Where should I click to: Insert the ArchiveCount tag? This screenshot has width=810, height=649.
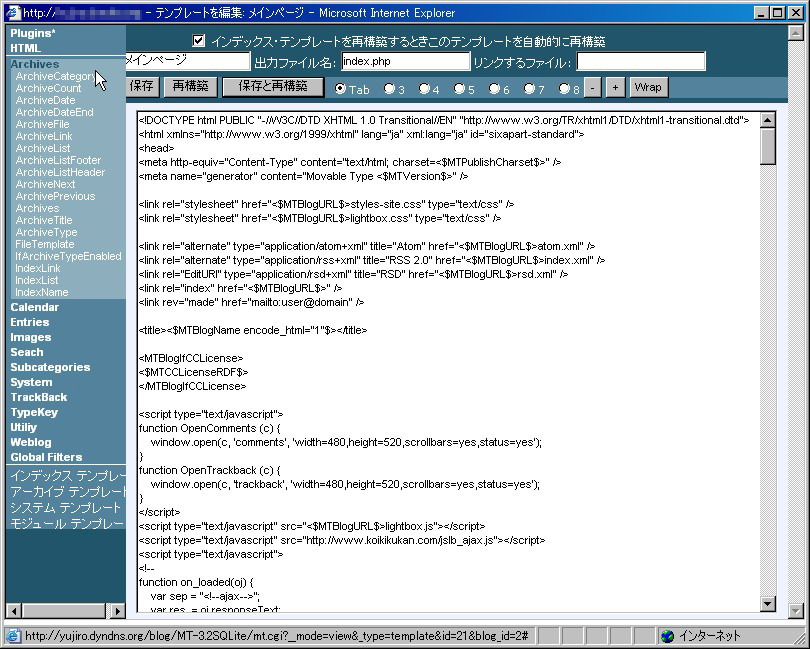(48, 88)
